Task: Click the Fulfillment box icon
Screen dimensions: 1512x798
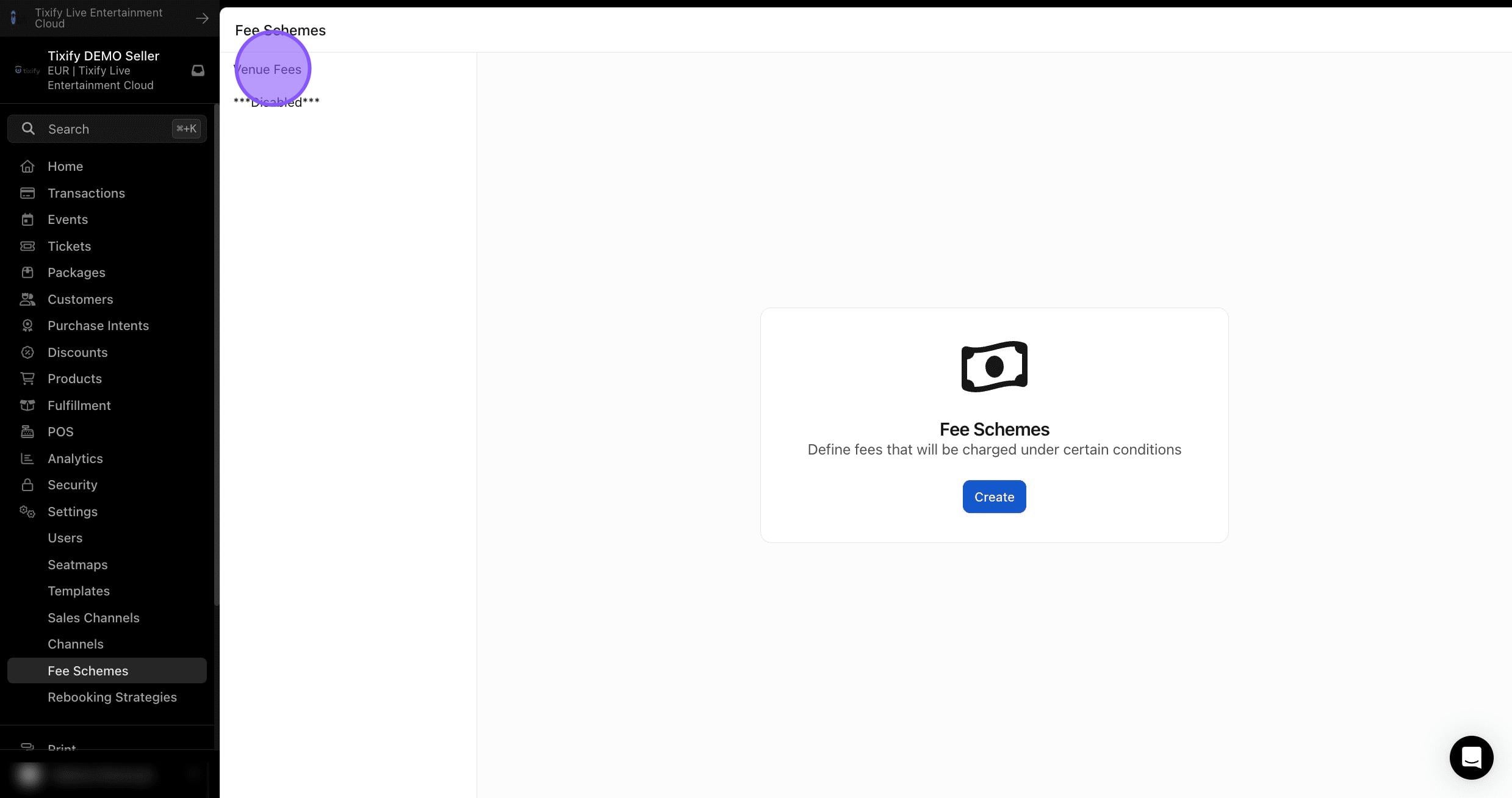Action: (x=27, y=406)
